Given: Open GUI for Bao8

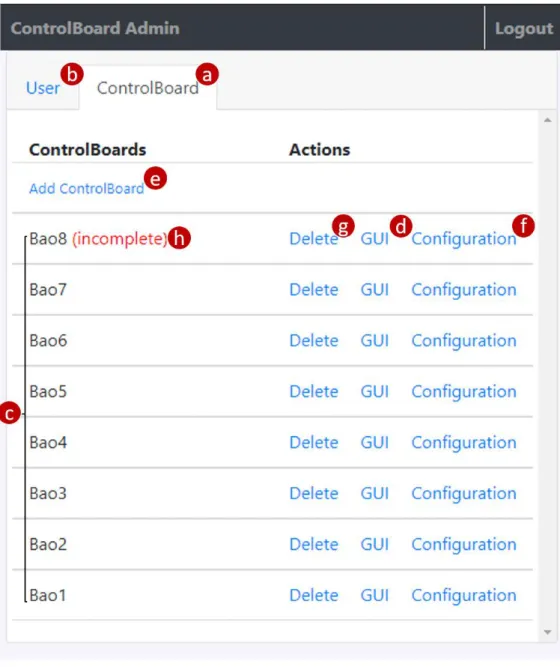Looking at the screenshot, I should tap(374, 239).
